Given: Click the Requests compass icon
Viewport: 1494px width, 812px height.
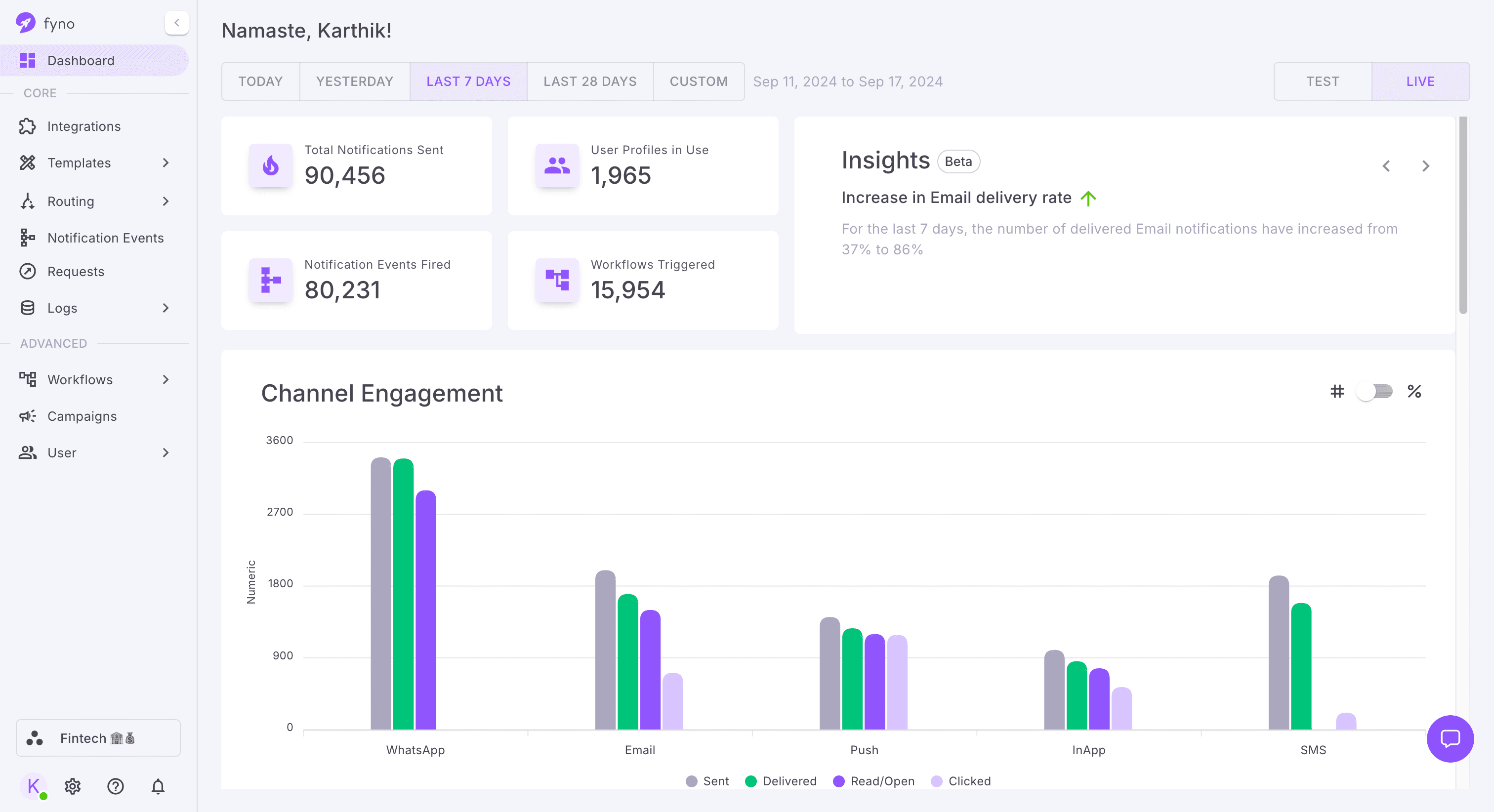Looking at the screenshot, I should pos(27,272).
